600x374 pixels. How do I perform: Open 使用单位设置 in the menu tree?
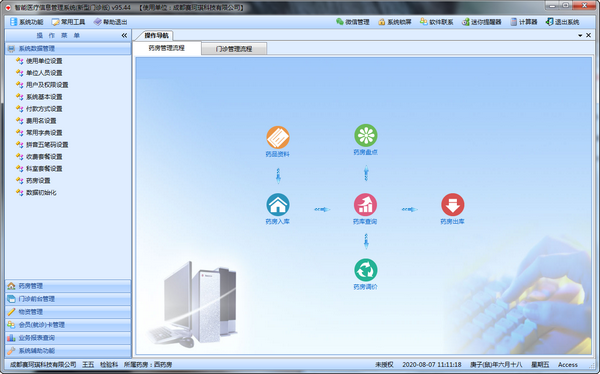44,61
